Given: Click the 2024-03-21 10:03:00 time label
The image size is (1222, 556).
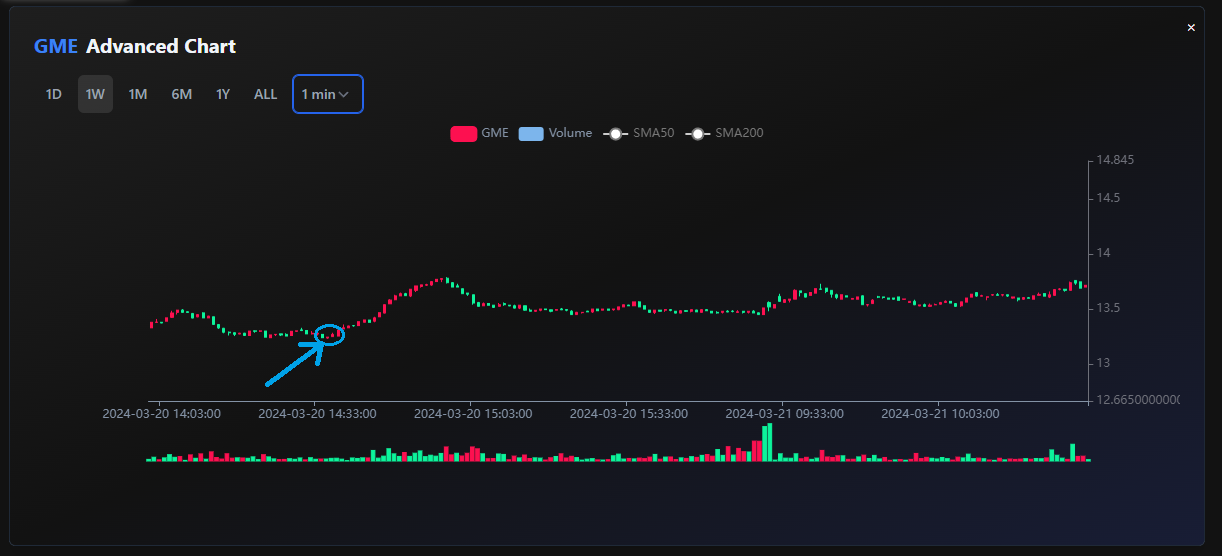Looking at the screenshot, I should pos(939,413).
